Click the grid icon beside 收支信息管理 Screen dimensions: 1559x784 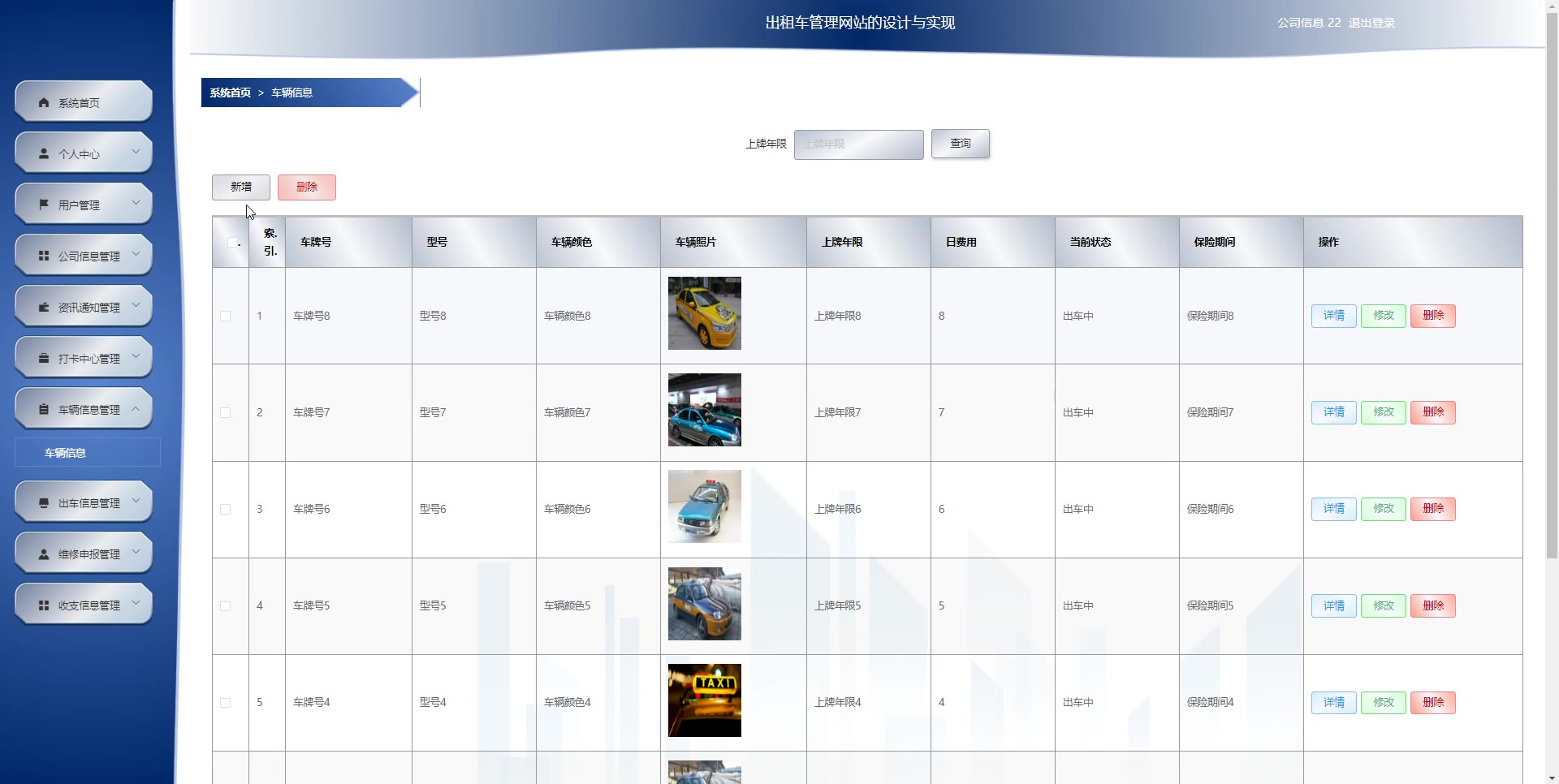pos(44,605)
